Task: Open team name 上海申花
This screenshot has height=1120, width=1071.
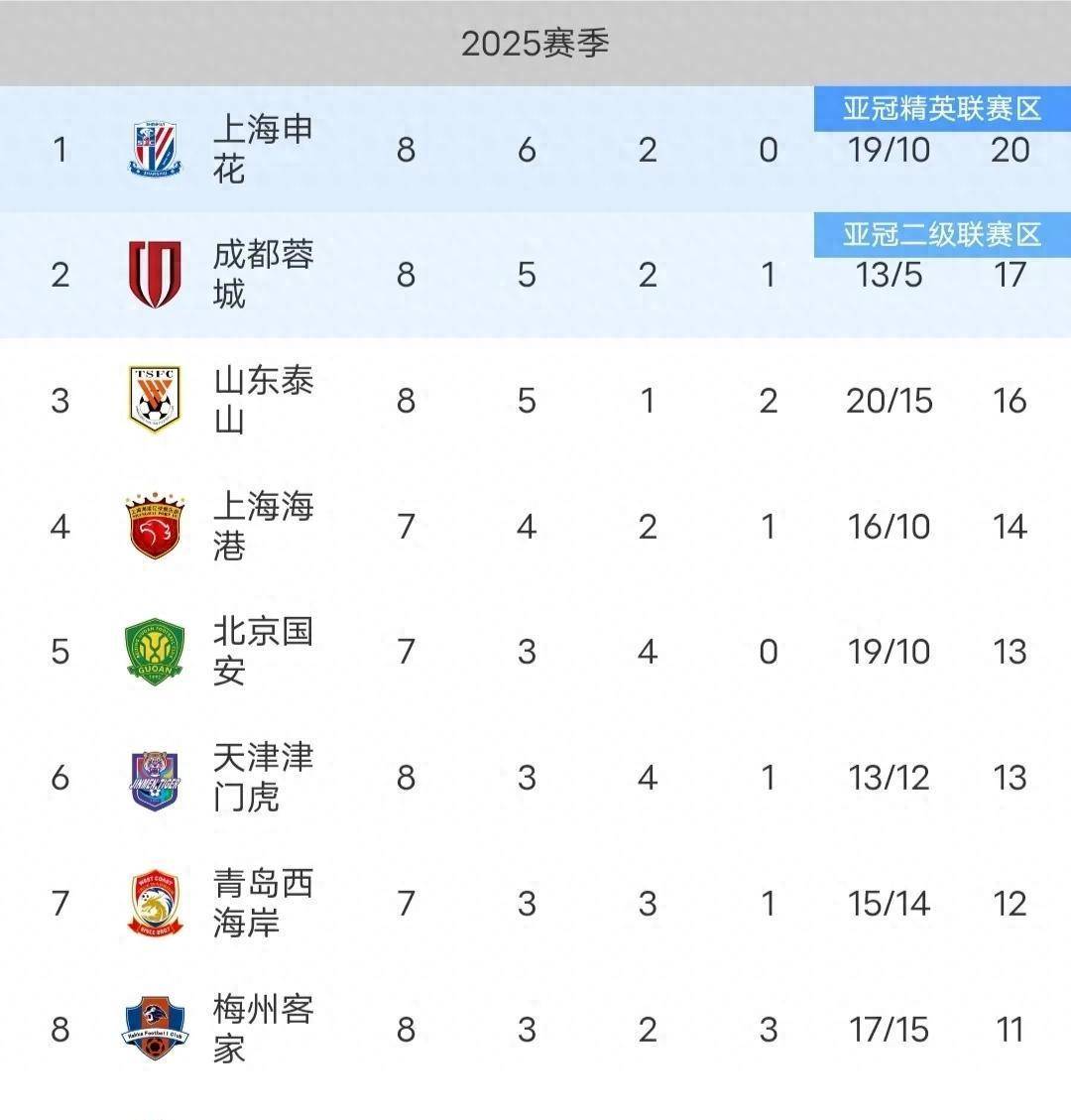Action: [x=263, y=150]
